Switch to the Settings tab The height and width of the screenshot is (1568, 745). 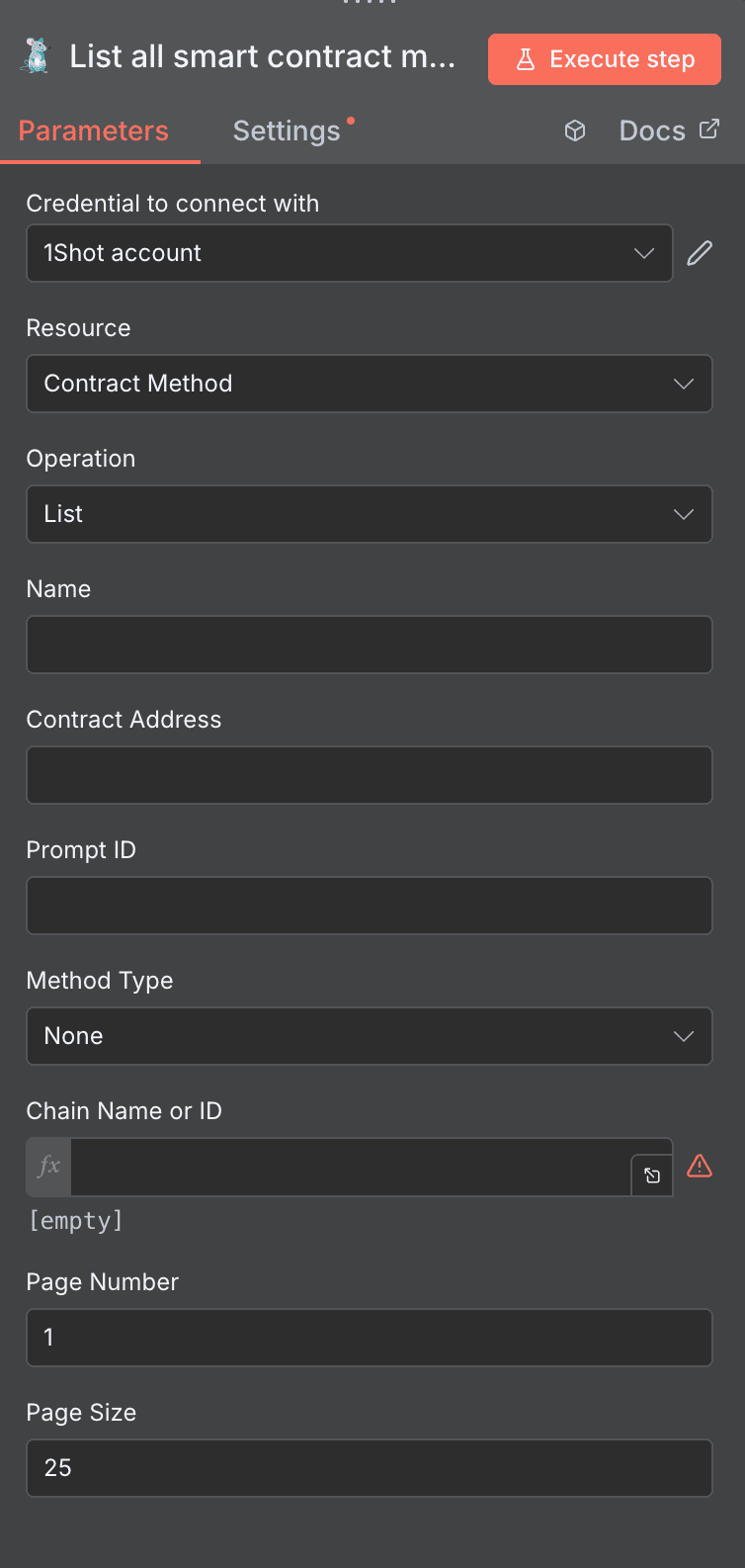click(x=287, y=130)
